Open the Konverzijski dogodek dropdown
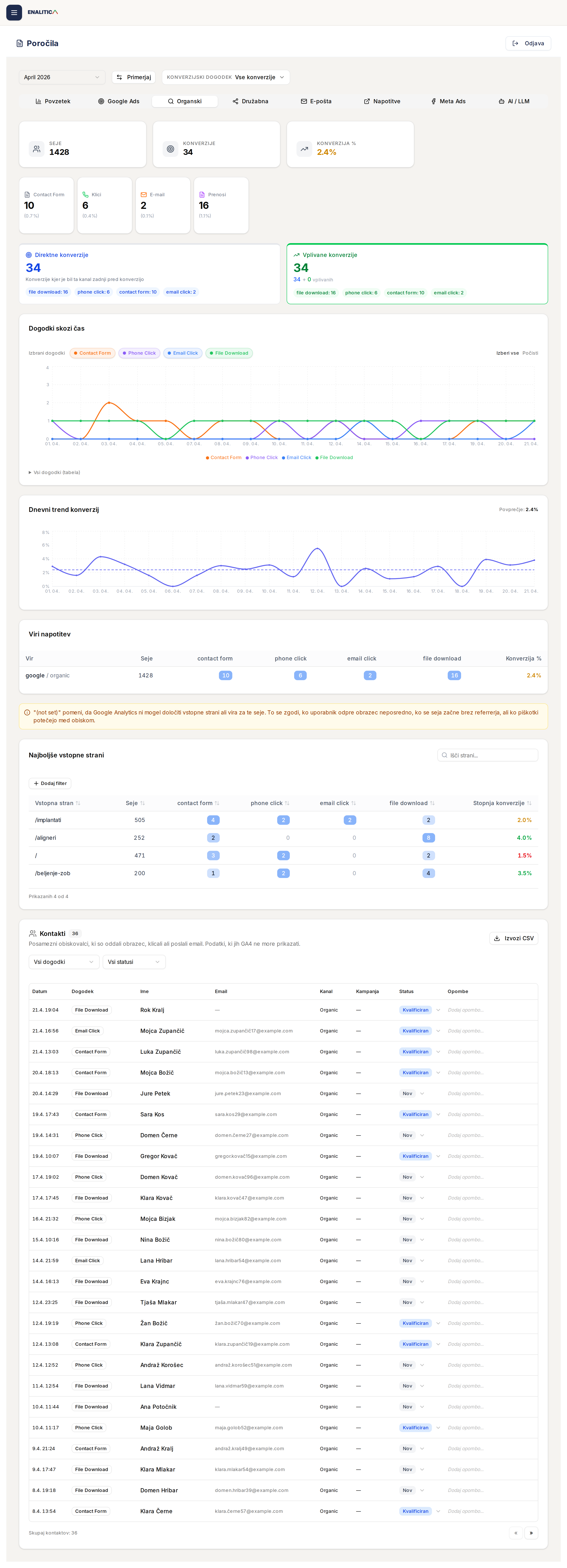Viewport: 567px width, 1568px height. click(226, 77)
